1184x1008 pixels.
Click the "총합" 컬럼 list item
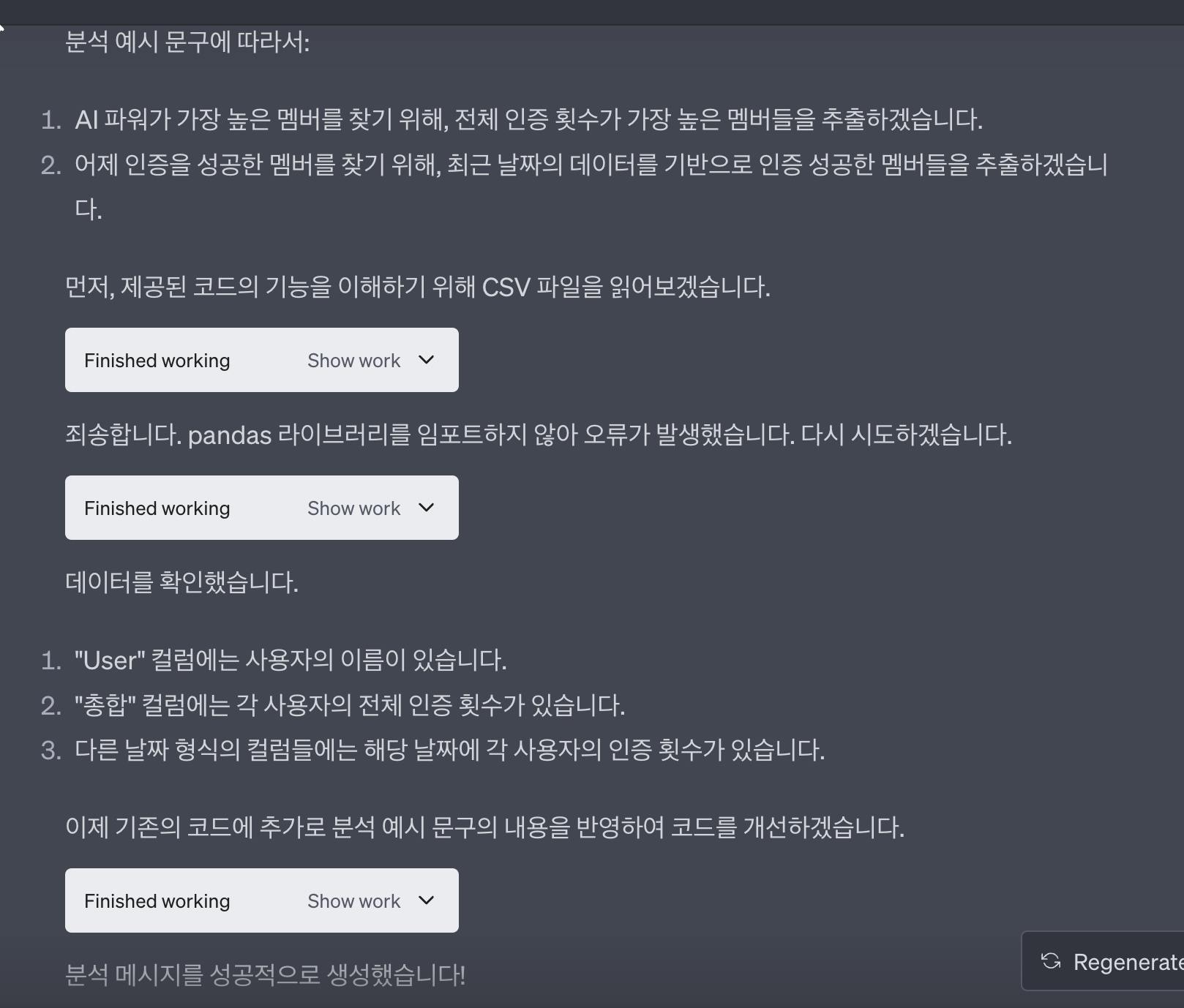[x=349, y=705]
